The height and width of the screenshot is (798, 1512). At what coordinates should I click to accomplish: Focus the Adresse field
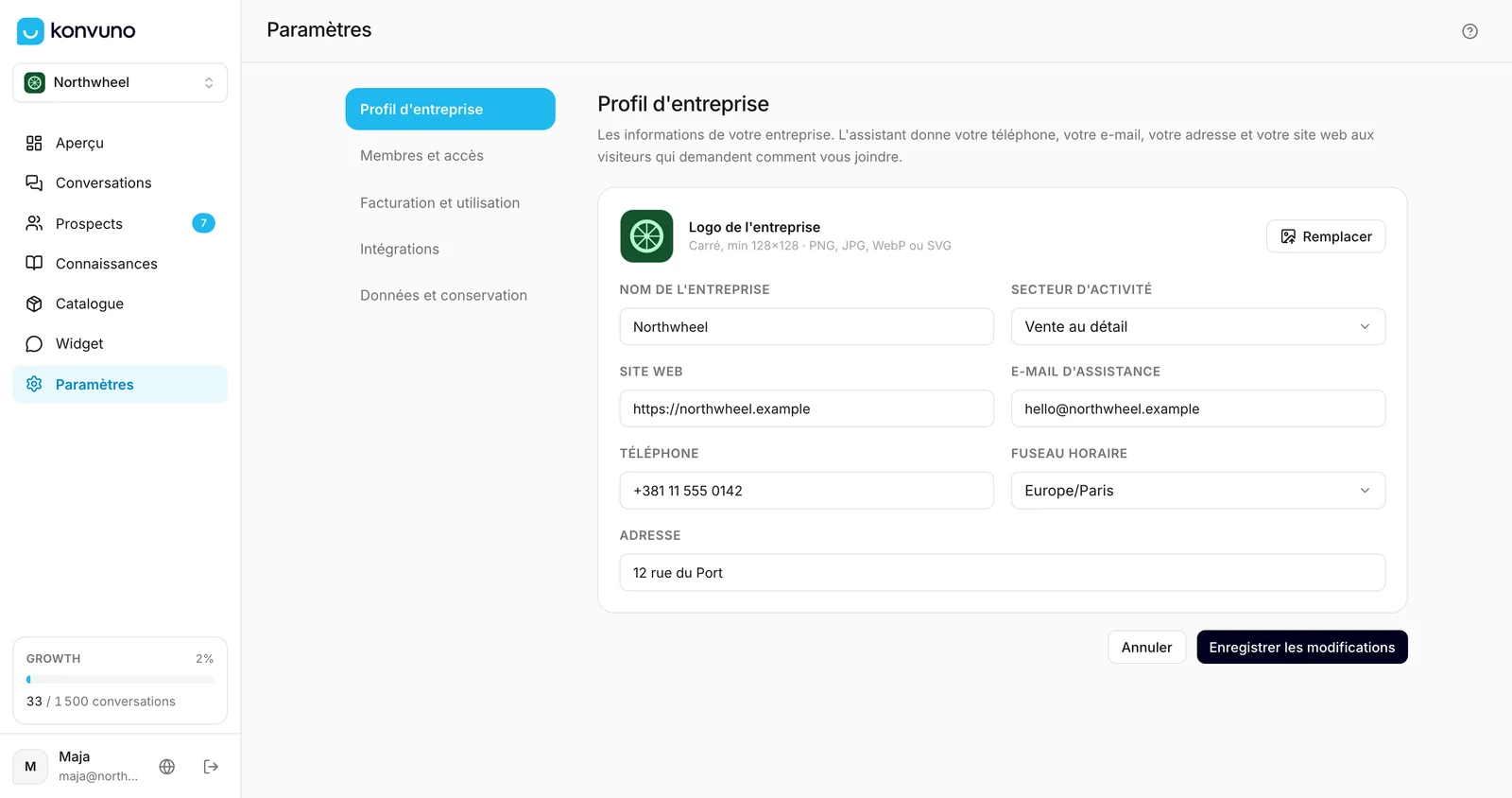tap(1003, 573)
